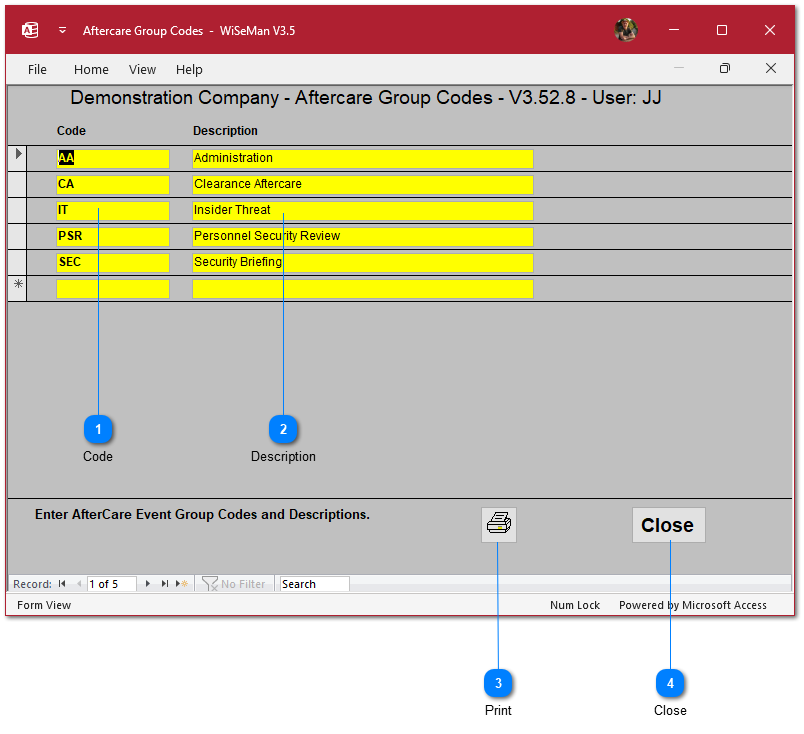This screenshot has width=804, height=734.
Task: Open the File menu
Action: point(37,69)
